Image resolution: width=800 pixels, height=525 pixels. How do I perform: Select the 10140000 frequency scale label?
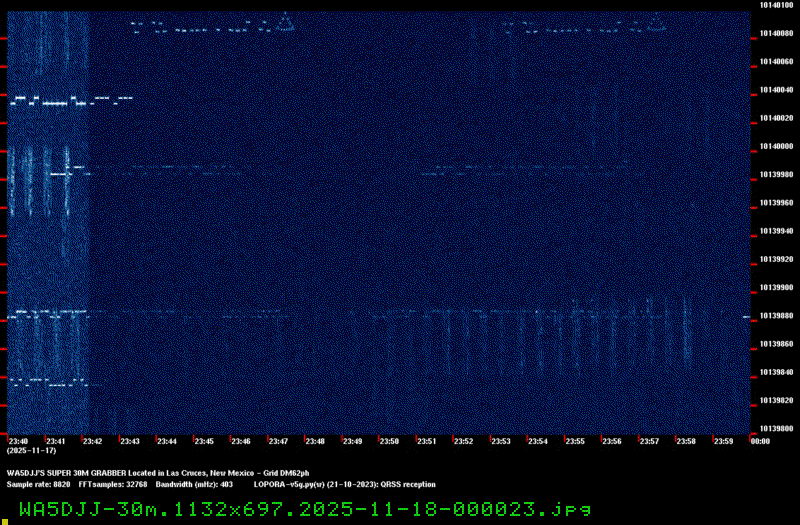coord(775,146)
